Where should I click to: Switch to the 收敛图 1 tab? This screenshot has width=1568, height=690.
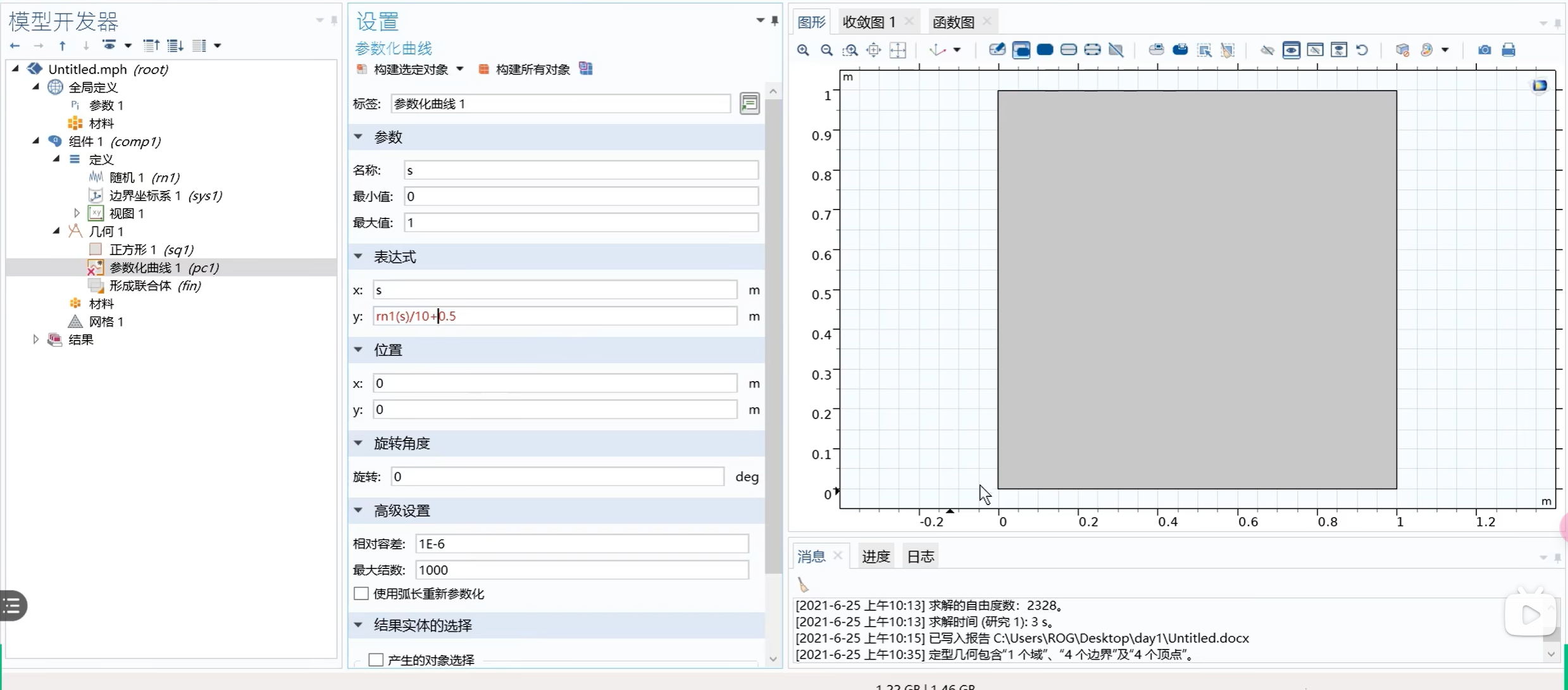pyautogui.click(x=869, y=22)
